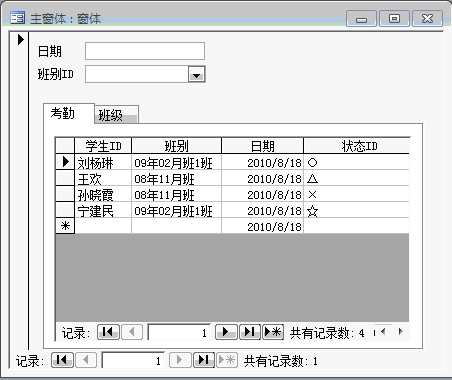Image resolution: width=452 pixels, height=380 pixels.
Task: Click the 刘杨琳 student cell
Action: point(103,163)
